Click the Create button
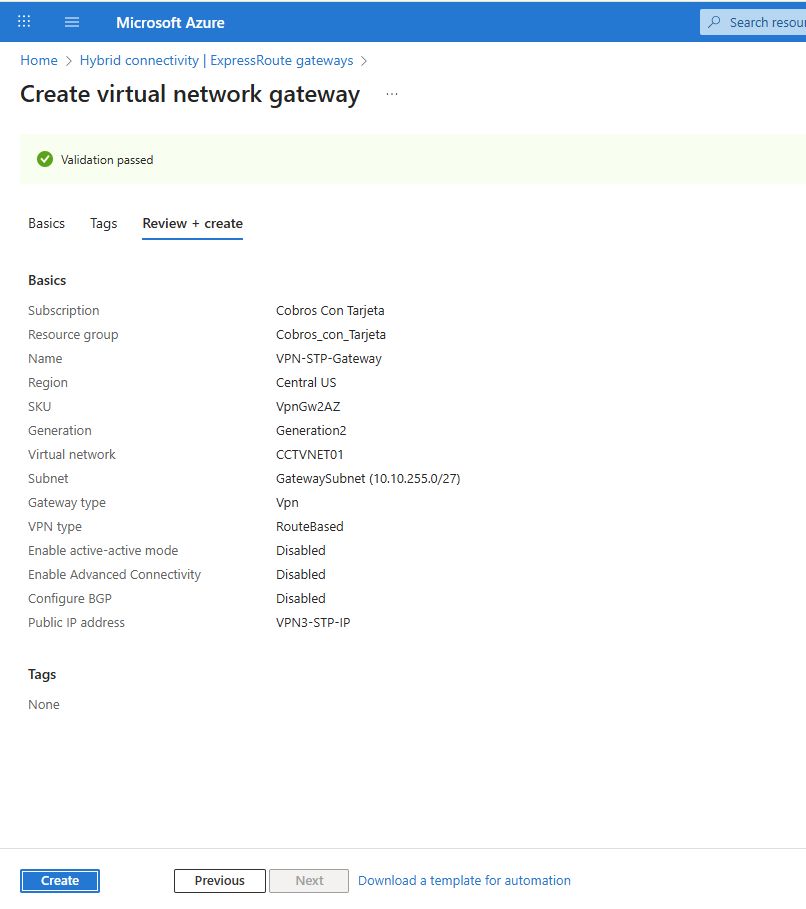 (x=60, y=881)
